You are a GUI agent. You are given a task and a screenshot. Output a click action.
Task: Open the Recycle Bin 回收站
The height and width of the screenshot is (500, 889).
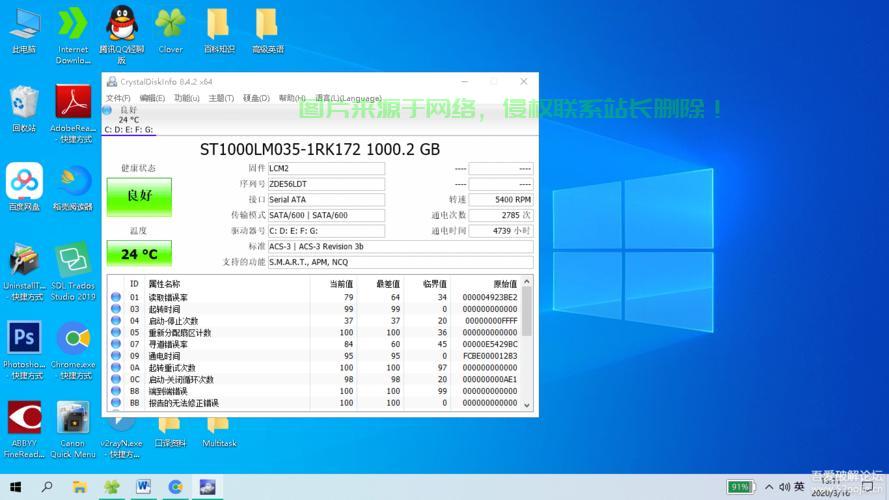[24, 110]
